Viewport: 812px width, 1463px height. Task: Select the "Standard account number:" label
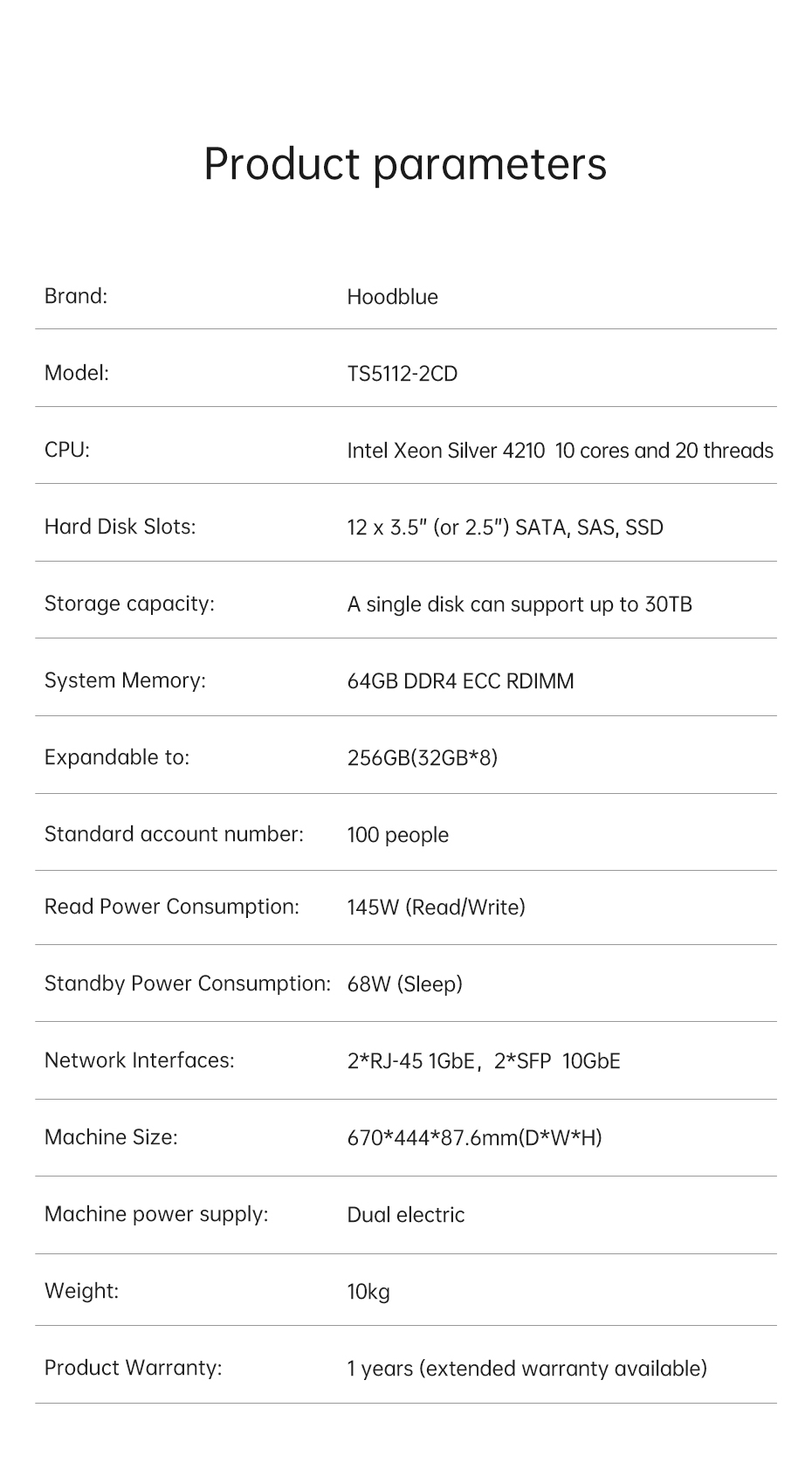[174, 834]
